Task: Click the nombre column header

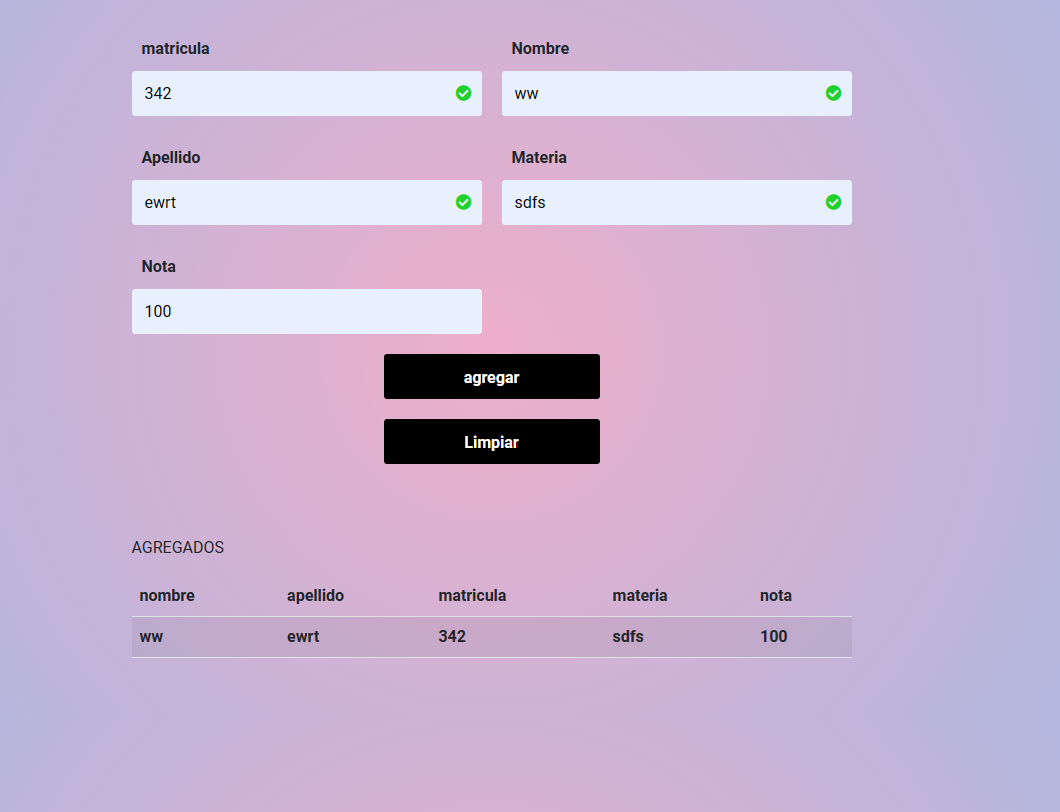Action: pyautogui.click(x=167, y=595)
